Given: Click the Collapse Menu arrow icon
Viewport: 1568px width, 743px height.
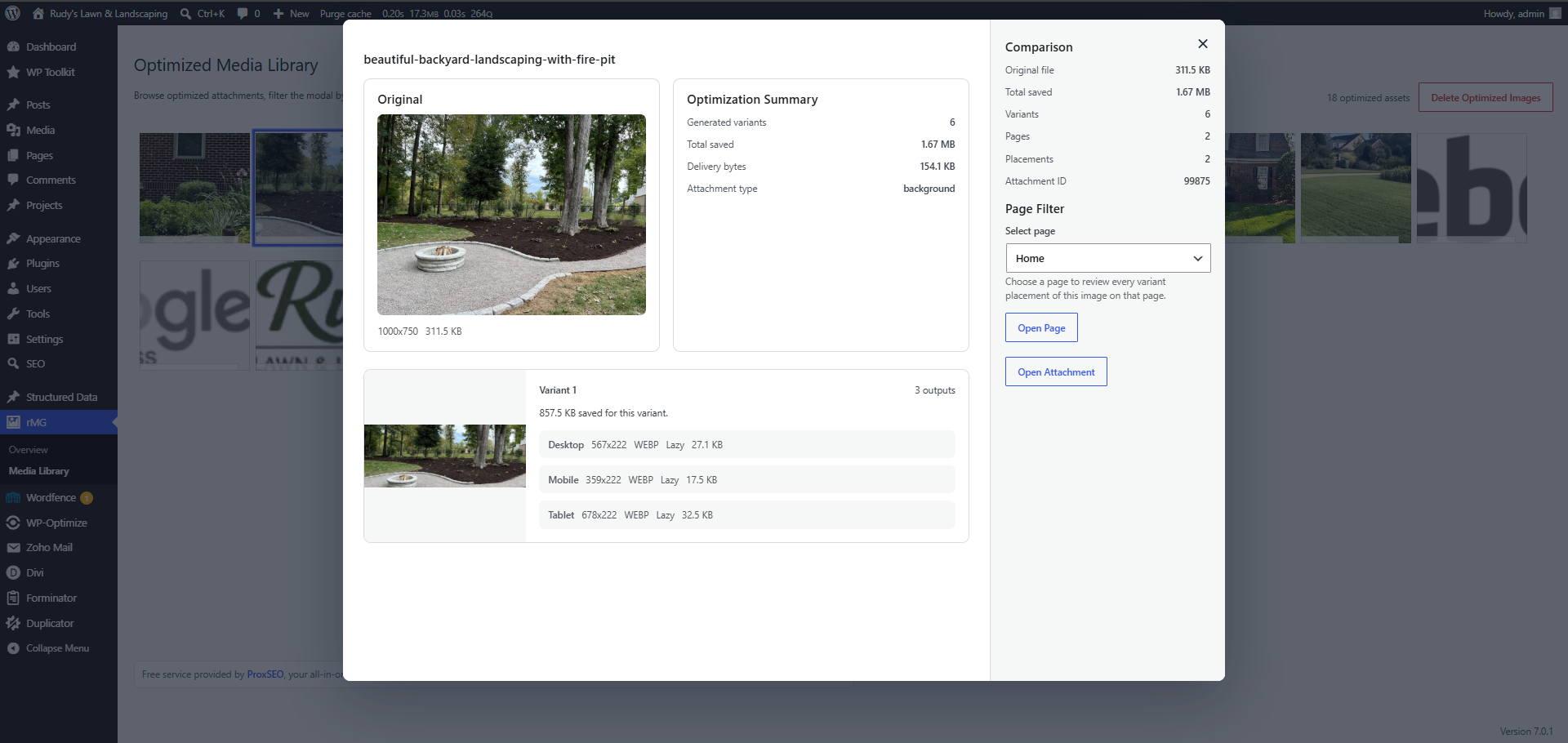Looking at the screenshot, I should point(13,648).
